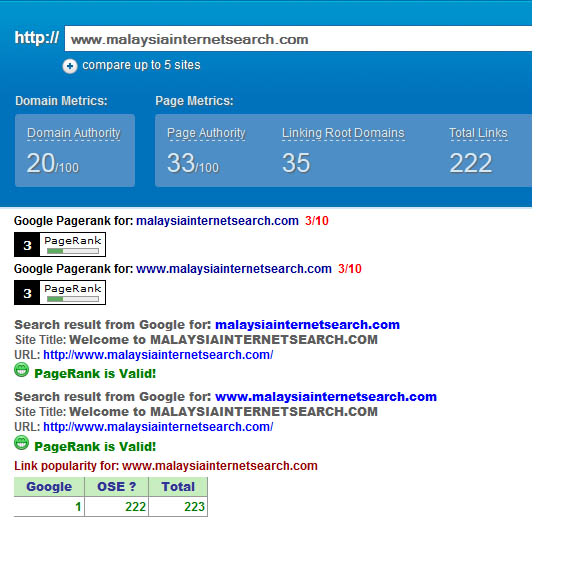Click the Domain Metrics: heading
This screenshot has height=566, width=583.
(x=61, y=101)
